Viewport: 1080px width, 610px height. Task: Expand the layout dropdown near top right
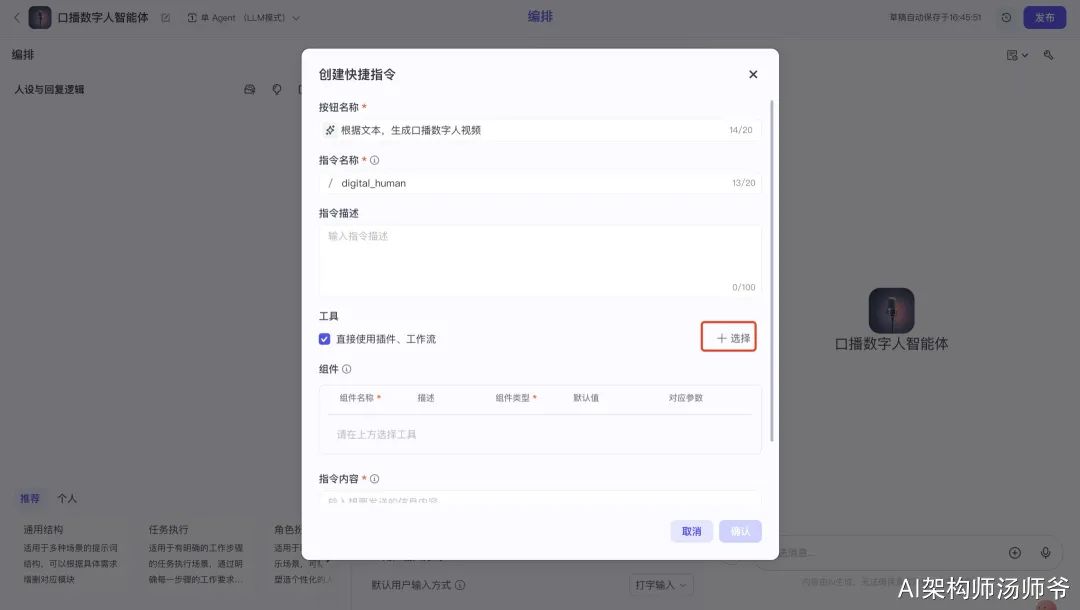click(1017, 55)
